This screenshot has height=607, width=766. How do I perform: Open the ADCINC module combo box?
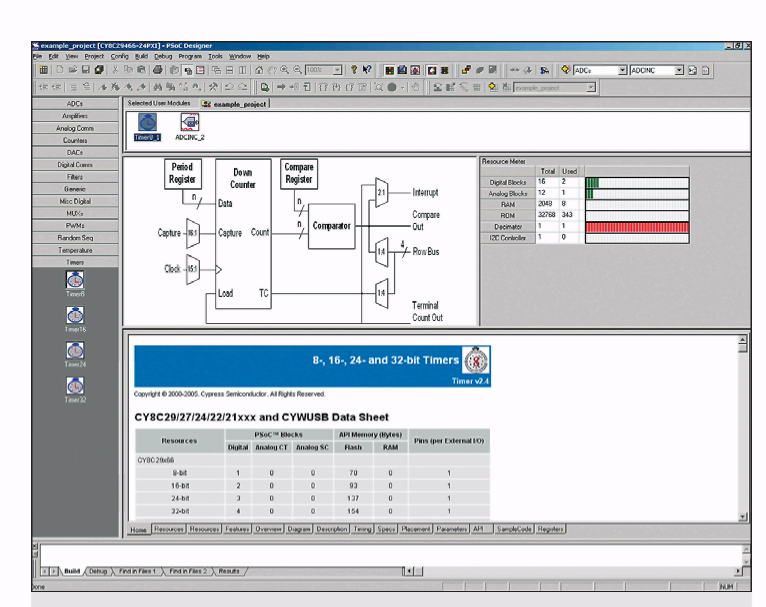[679, 70]
